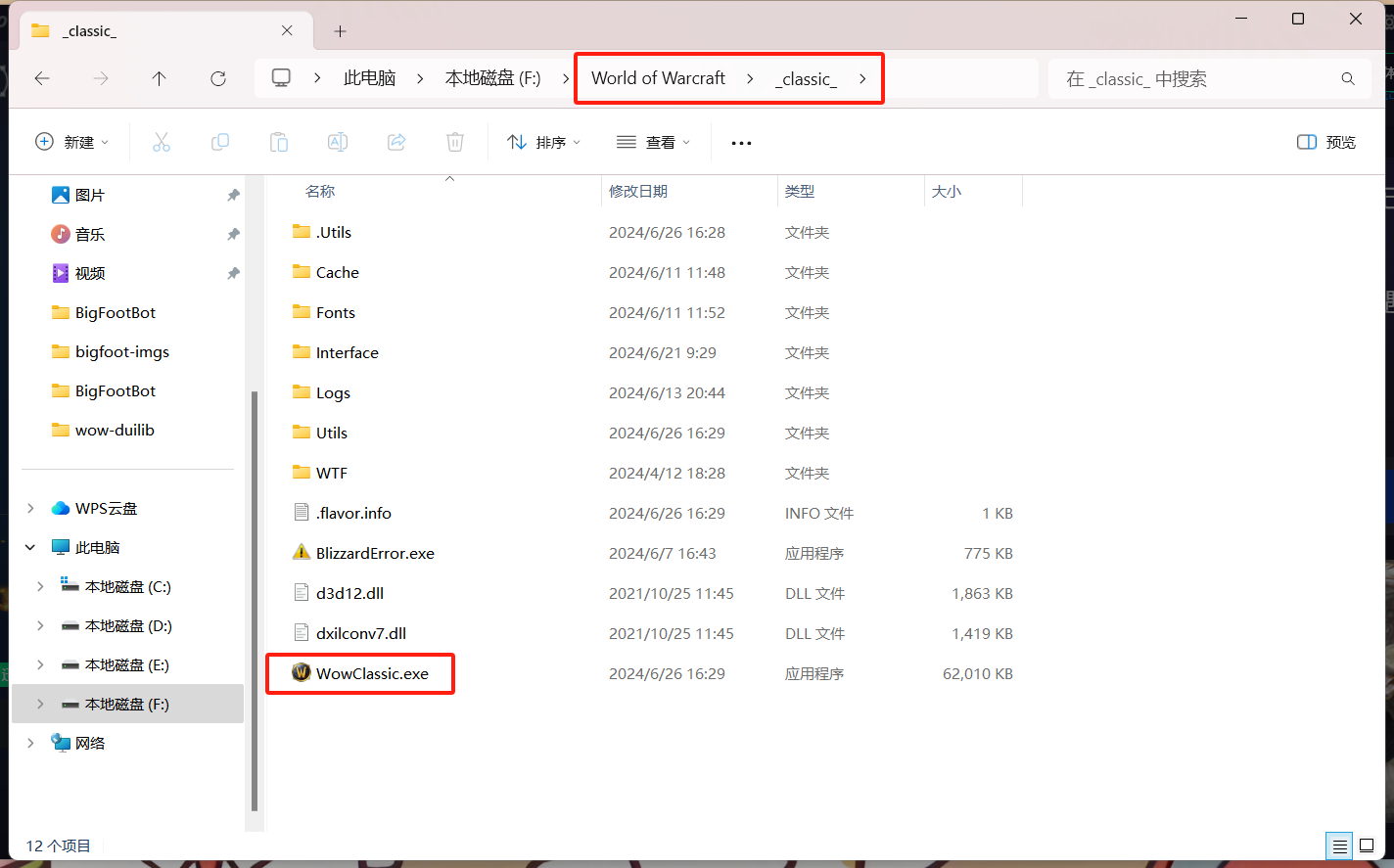
Task: Click 本地磁盘 (F:) breadcrumb in address bar
Action: pyautogui.click(x=493, y=78)
